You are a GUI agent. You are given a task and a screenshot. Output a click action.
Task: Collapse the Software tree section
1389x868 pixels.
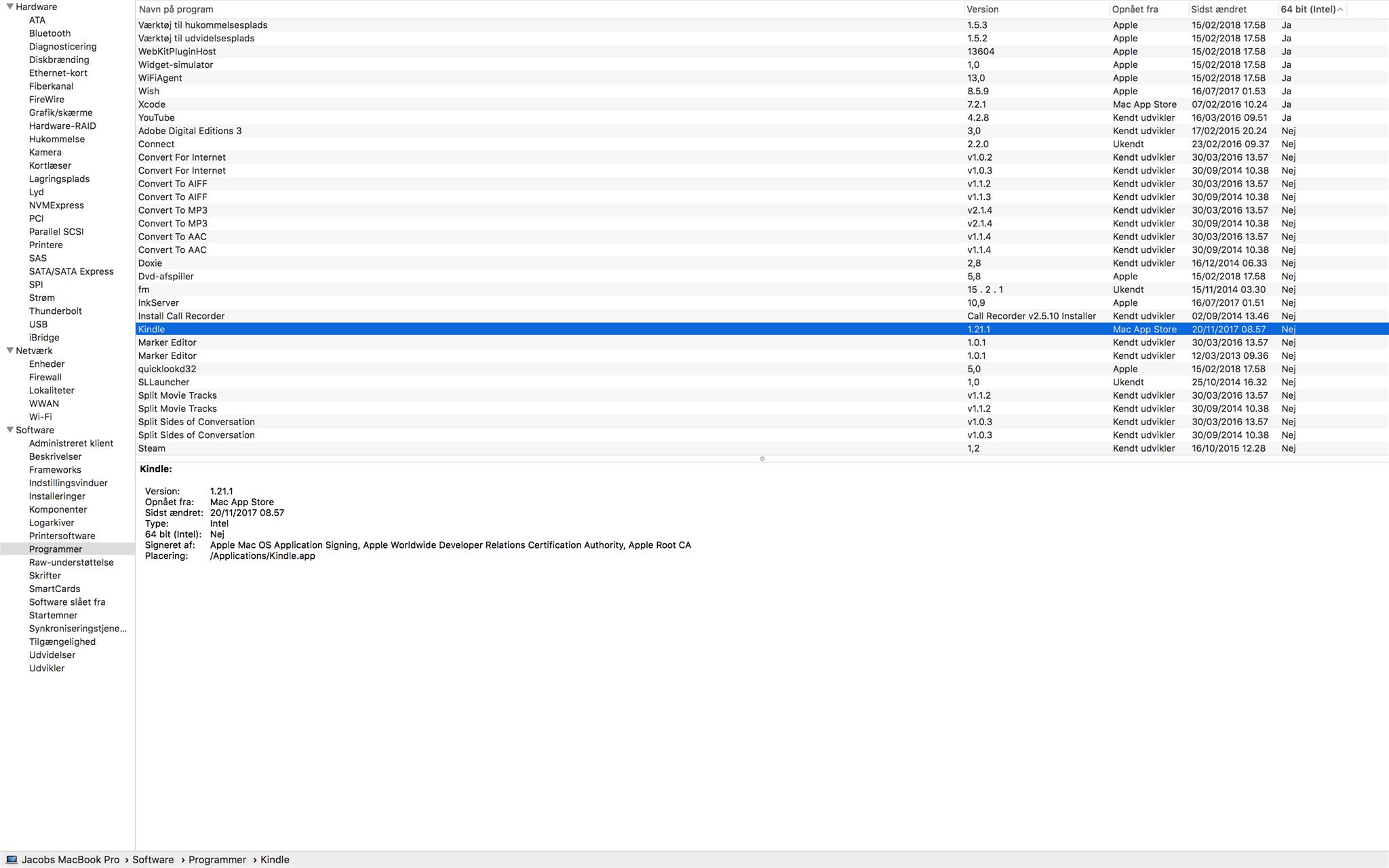coord(10,430)
